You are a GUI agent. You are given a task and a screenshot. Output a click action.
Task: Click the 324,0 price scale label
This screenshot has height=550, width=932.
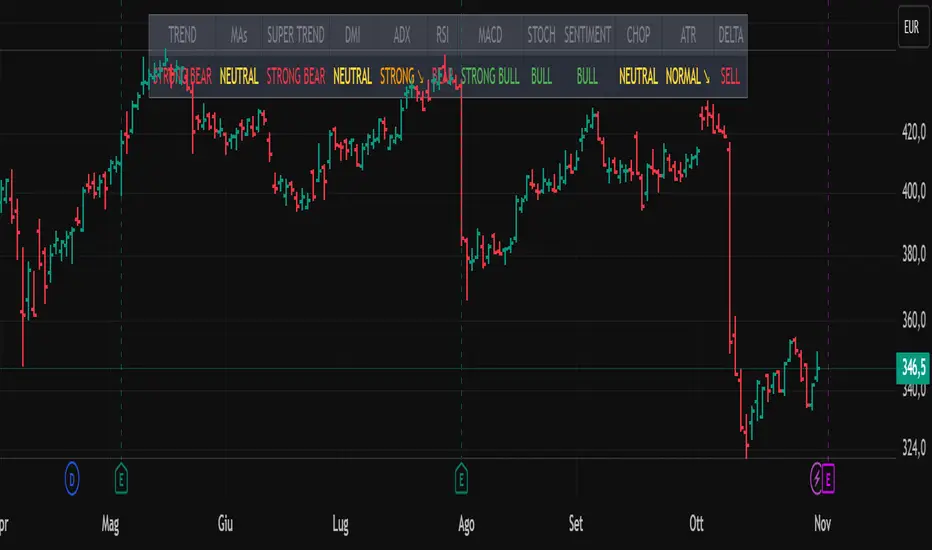[x=908, y=446]
